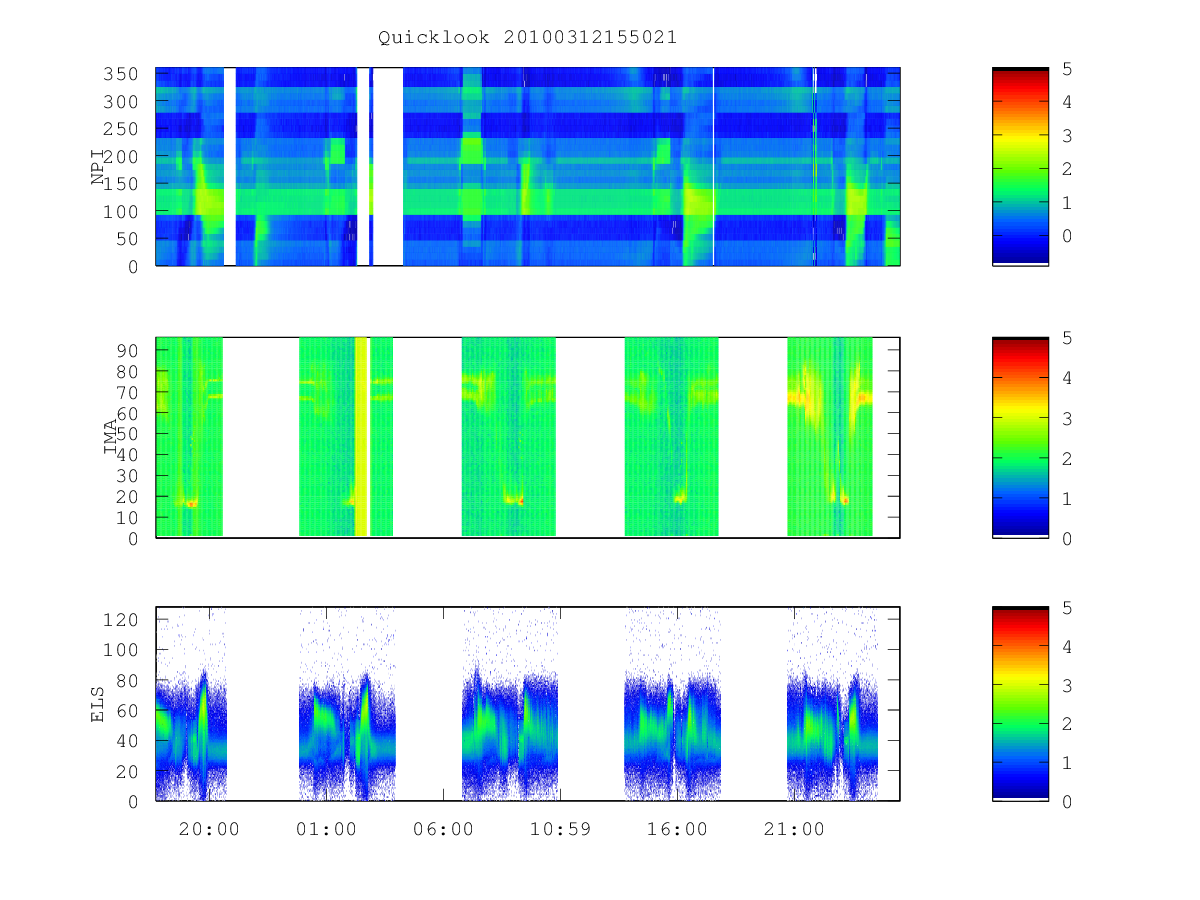Click the 01:00 time tick label

[326, 829]
